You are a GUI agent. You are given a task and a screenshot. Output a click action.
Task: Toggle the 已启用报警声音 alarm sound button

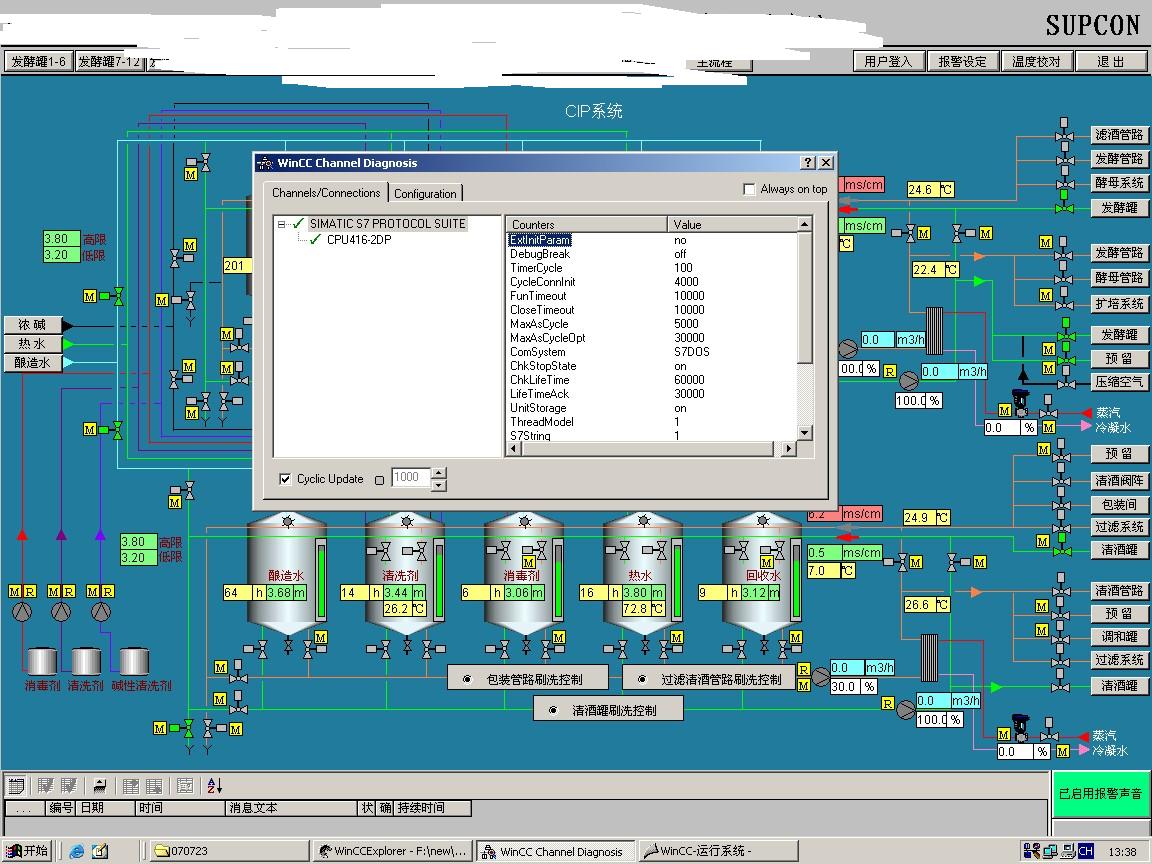point(1100,793)
